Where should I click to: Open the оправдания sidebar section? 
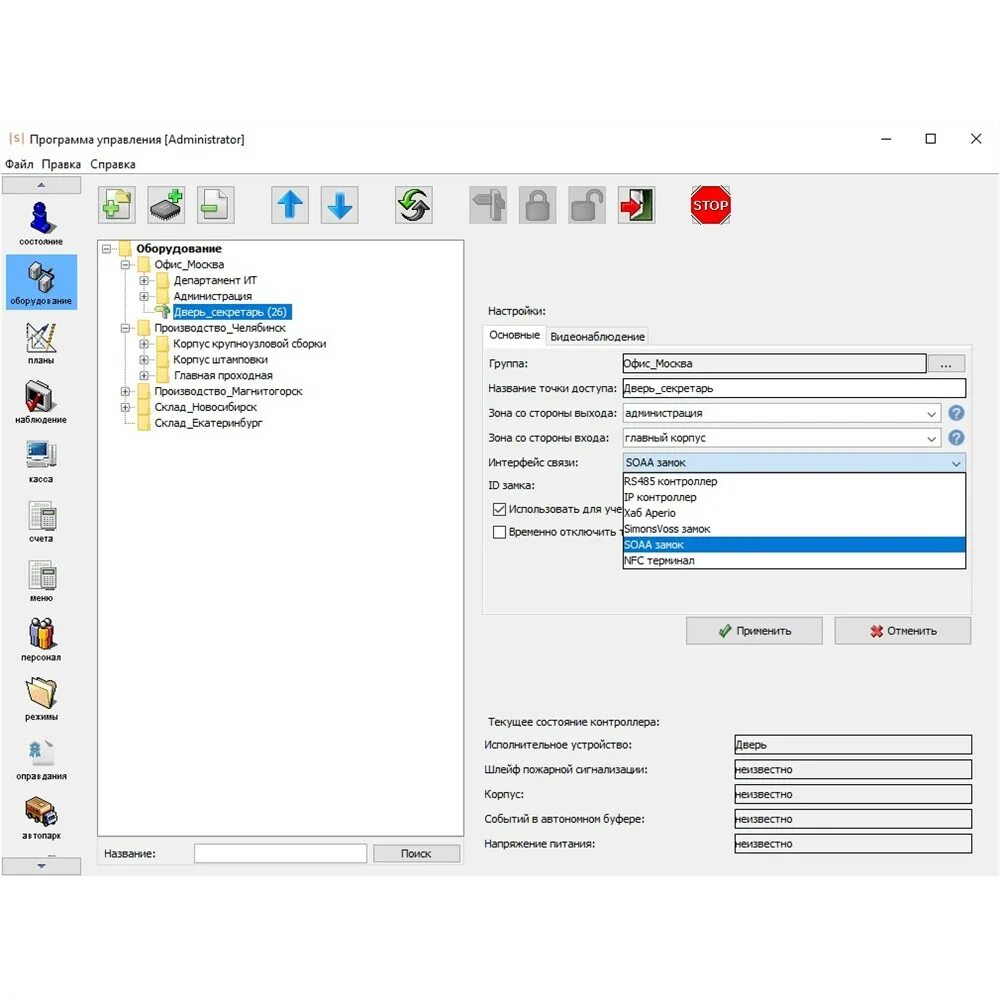pyautogui.click(x=41, y=758)
